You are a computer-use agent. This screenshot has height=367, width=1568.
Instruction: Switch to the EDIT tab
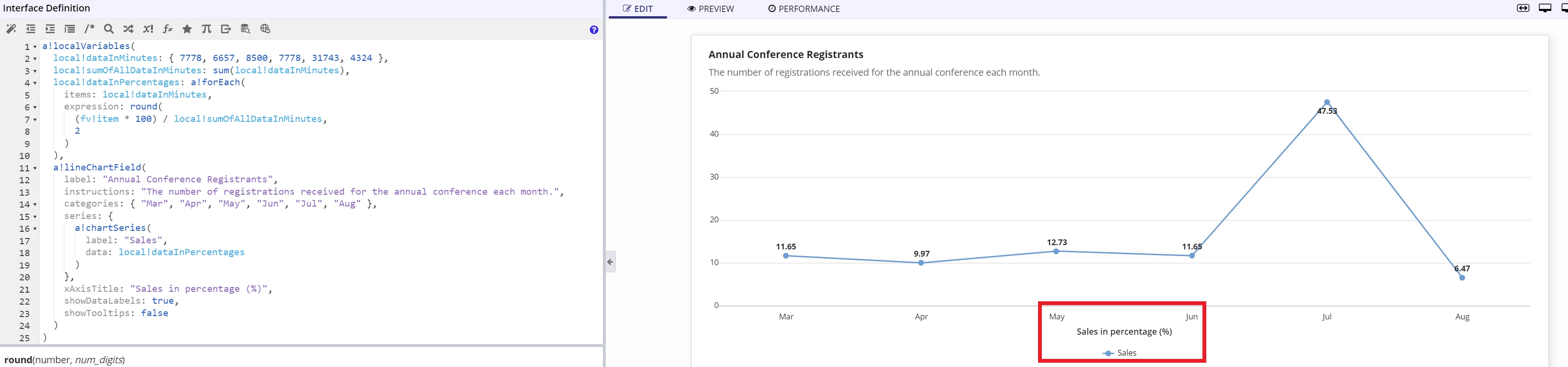tap(638, 9)
